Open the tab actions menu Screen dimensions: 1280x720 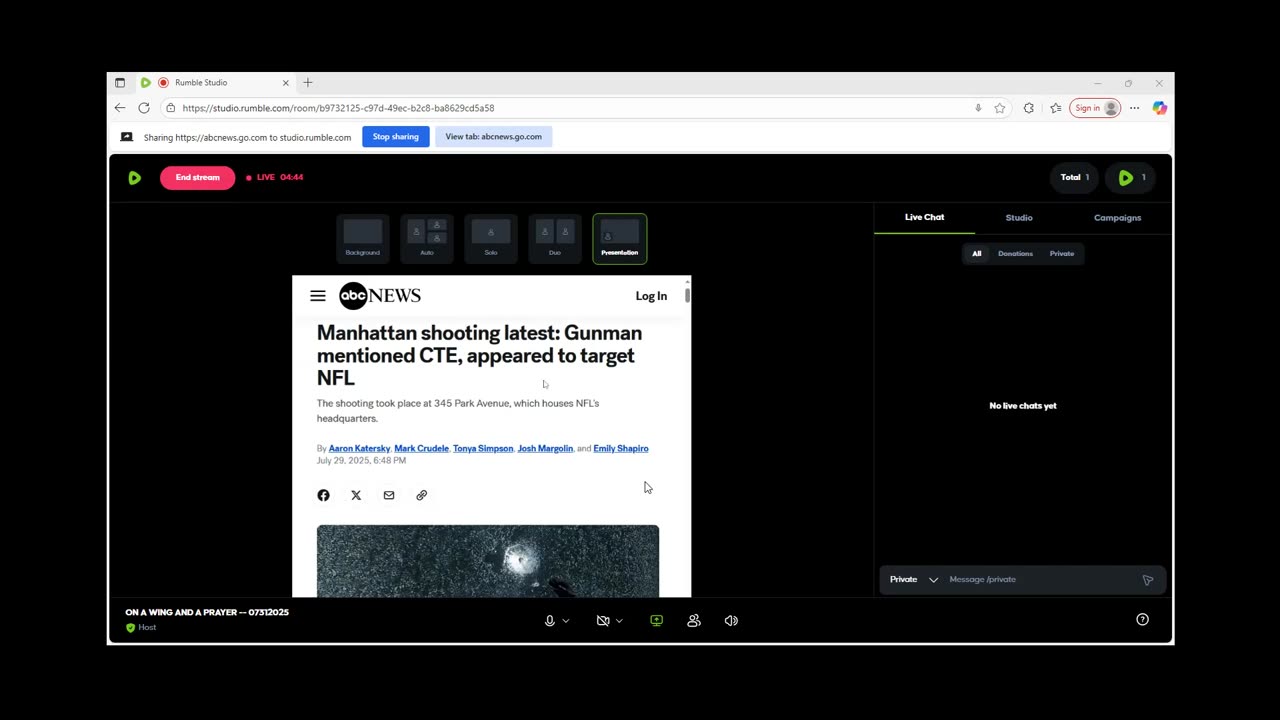[x=120, y=83]
